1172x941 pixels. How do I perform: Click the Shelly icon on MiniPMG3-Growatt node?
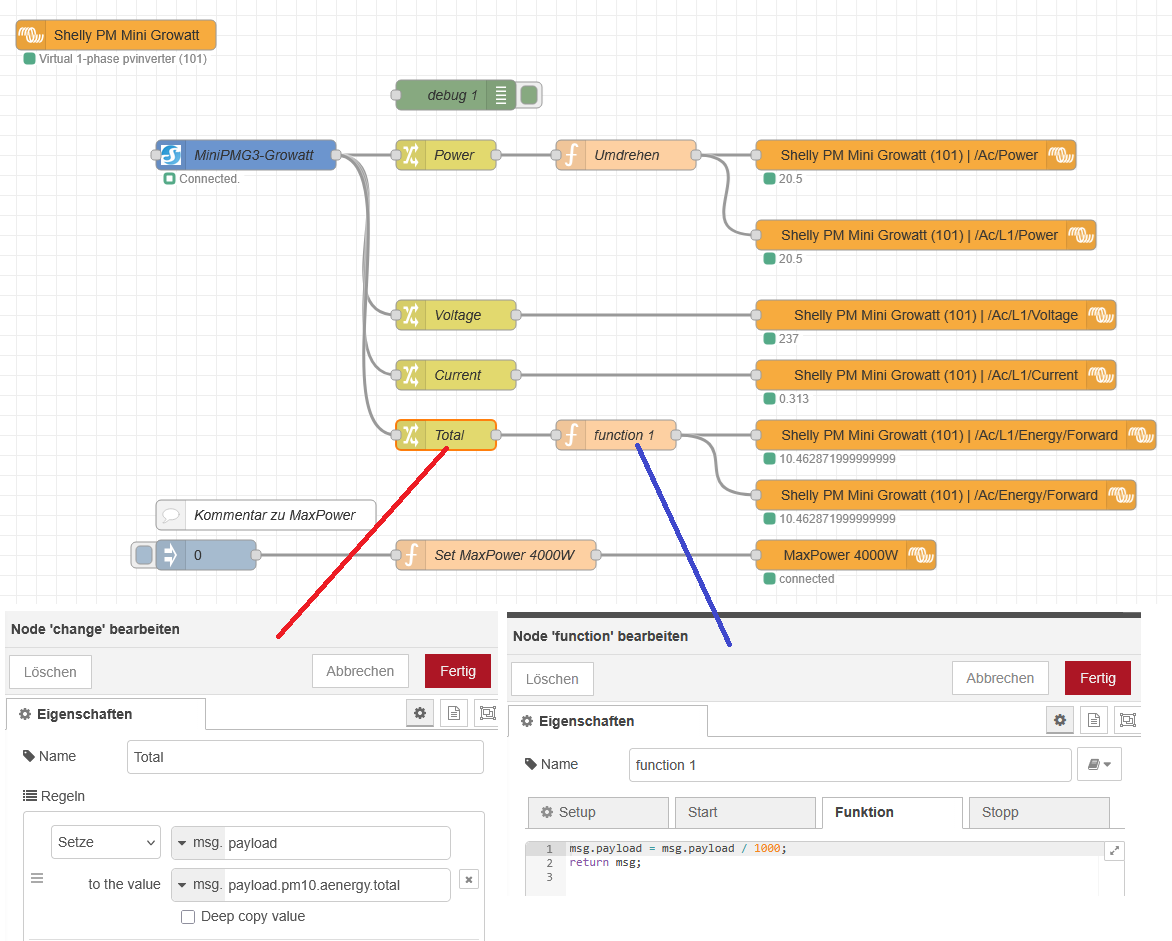click(x=171, y=155)
